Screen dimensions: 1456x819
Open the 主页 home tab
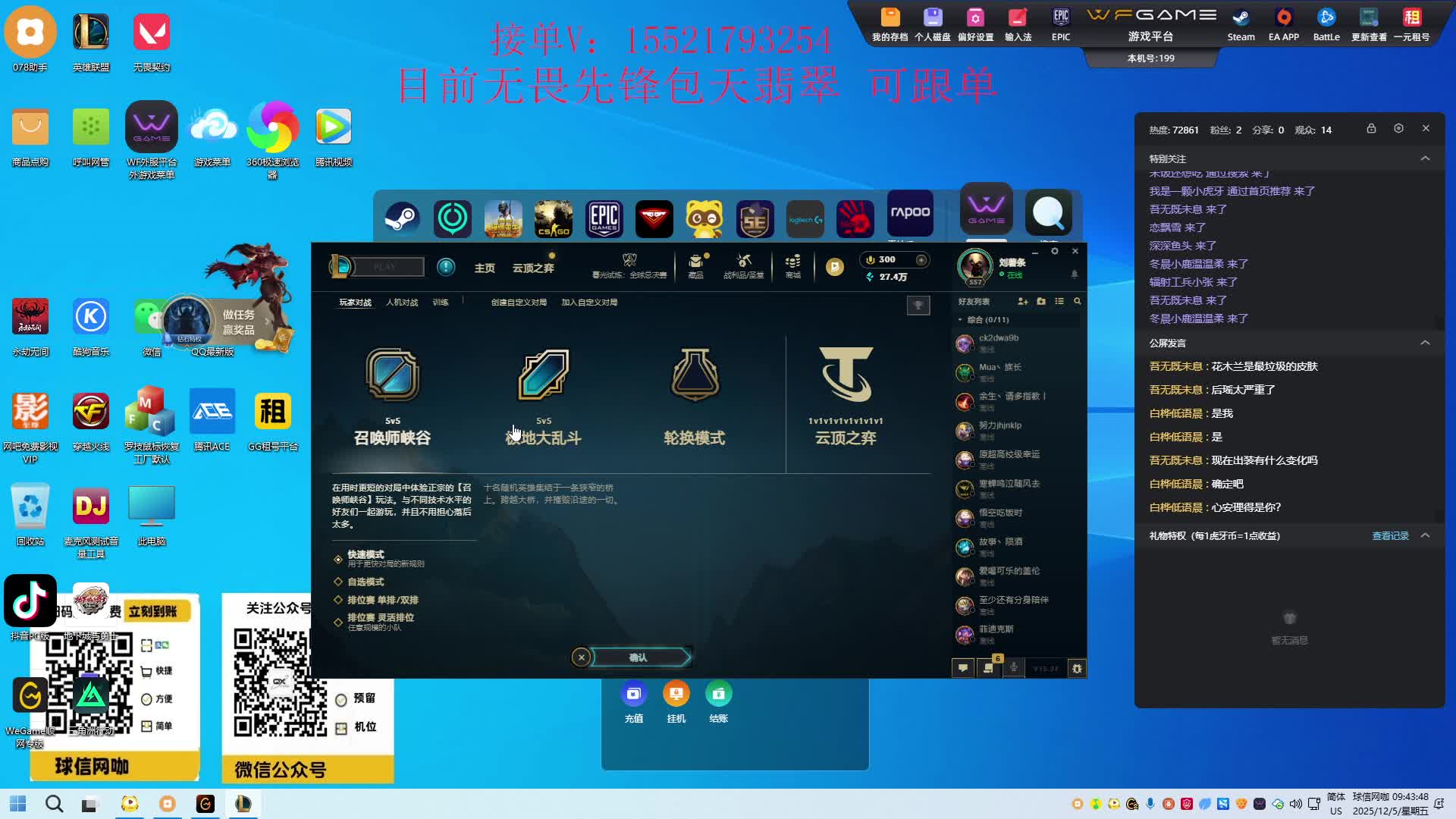484,268
